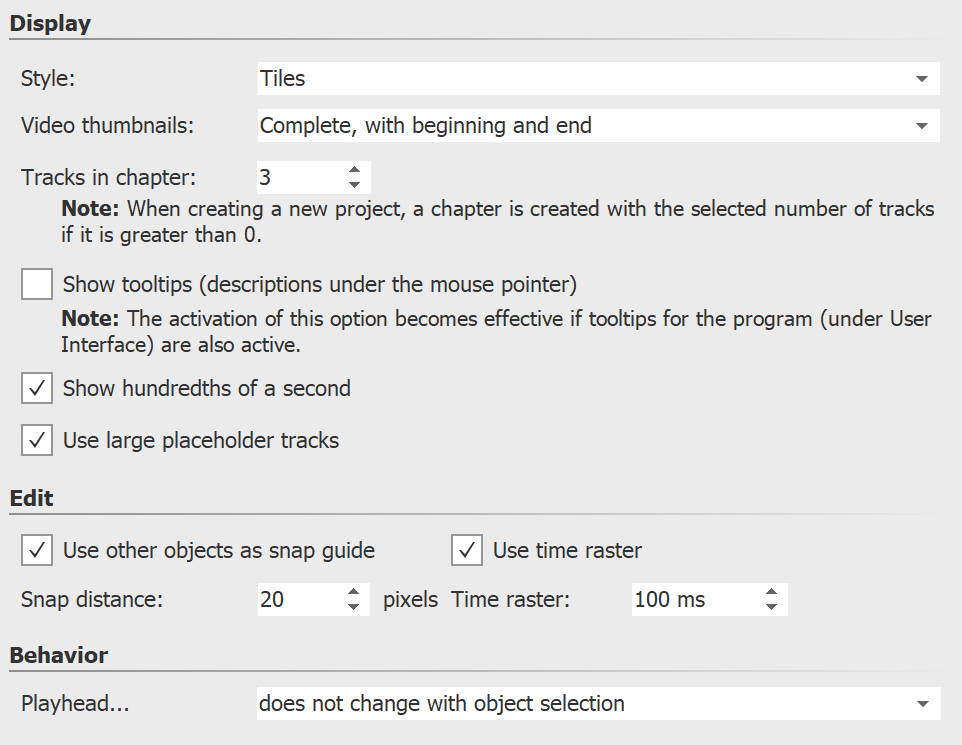Click Snap distance up arrow
The height and width of the screenshot is (745, 962).
pyautogui.click(x=355, y=593)
